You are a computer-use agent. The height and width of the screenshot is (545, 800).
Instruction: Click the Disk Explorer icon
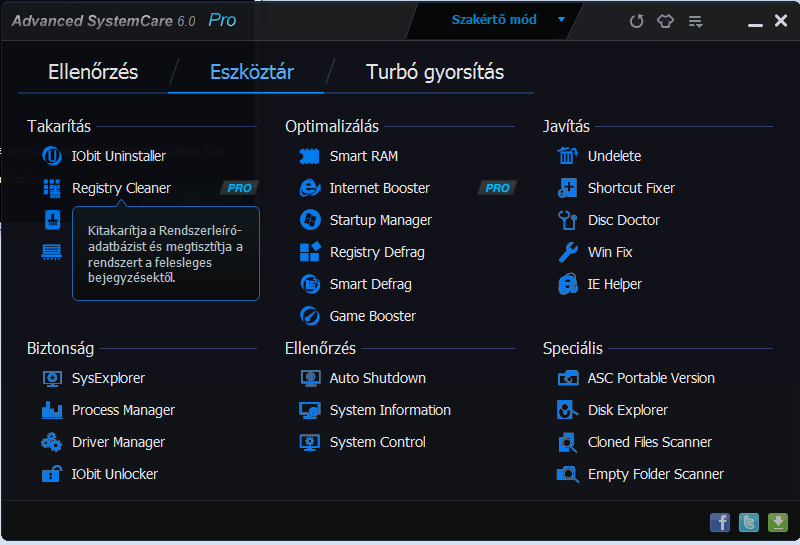567,410
